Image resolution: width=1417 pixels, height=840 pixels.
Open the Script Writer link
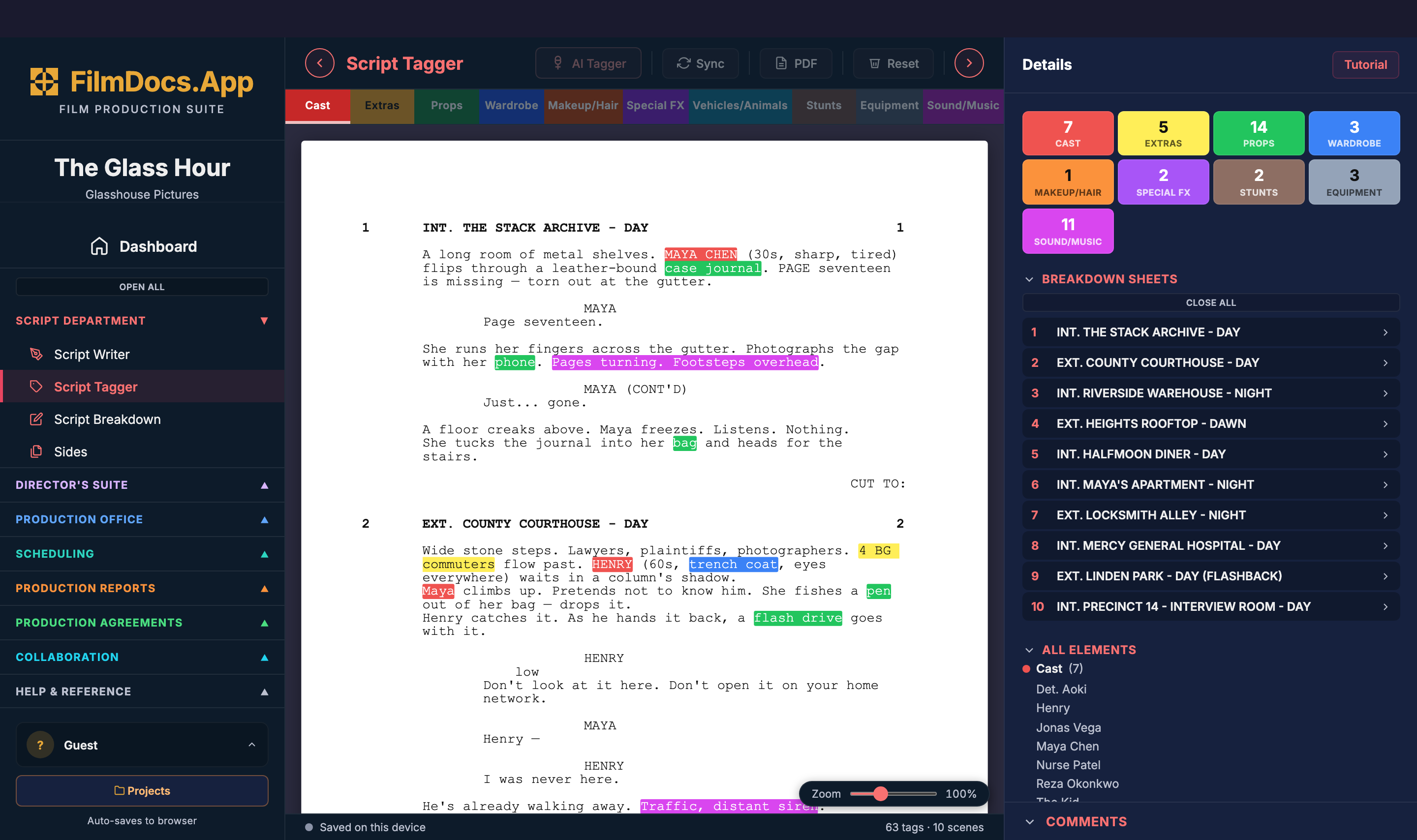142,354
